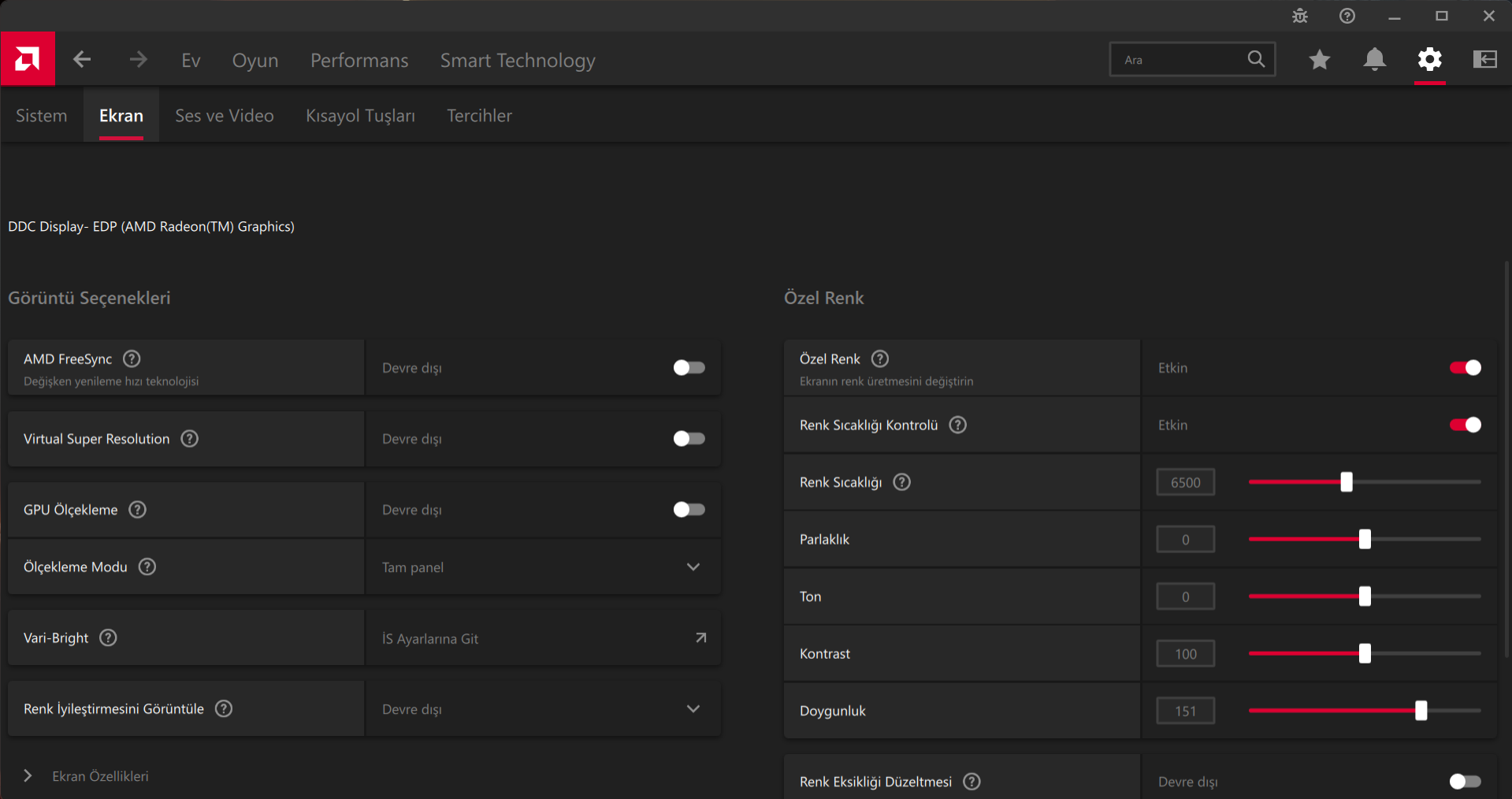Show help for AMD FreeSync
1512x799 pixels.
coord(132,359)
